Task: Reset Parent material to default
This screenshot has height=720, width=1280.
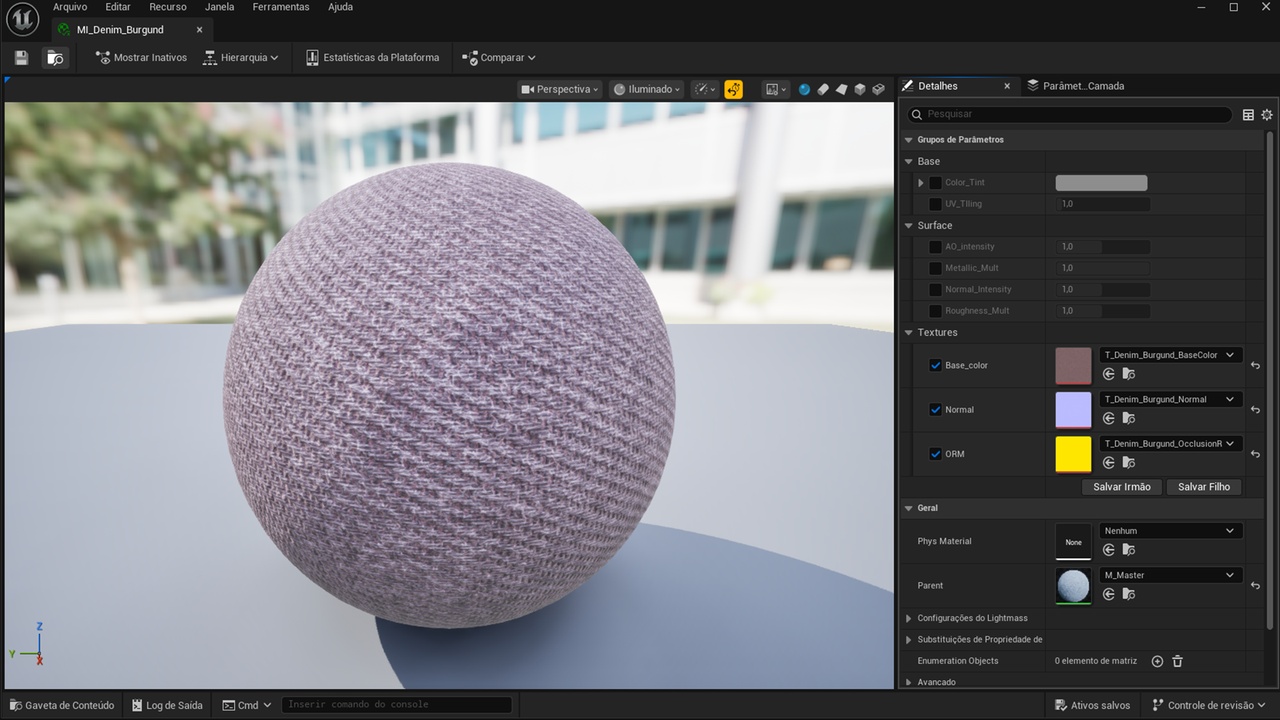Action: (x=1255, y=586)
